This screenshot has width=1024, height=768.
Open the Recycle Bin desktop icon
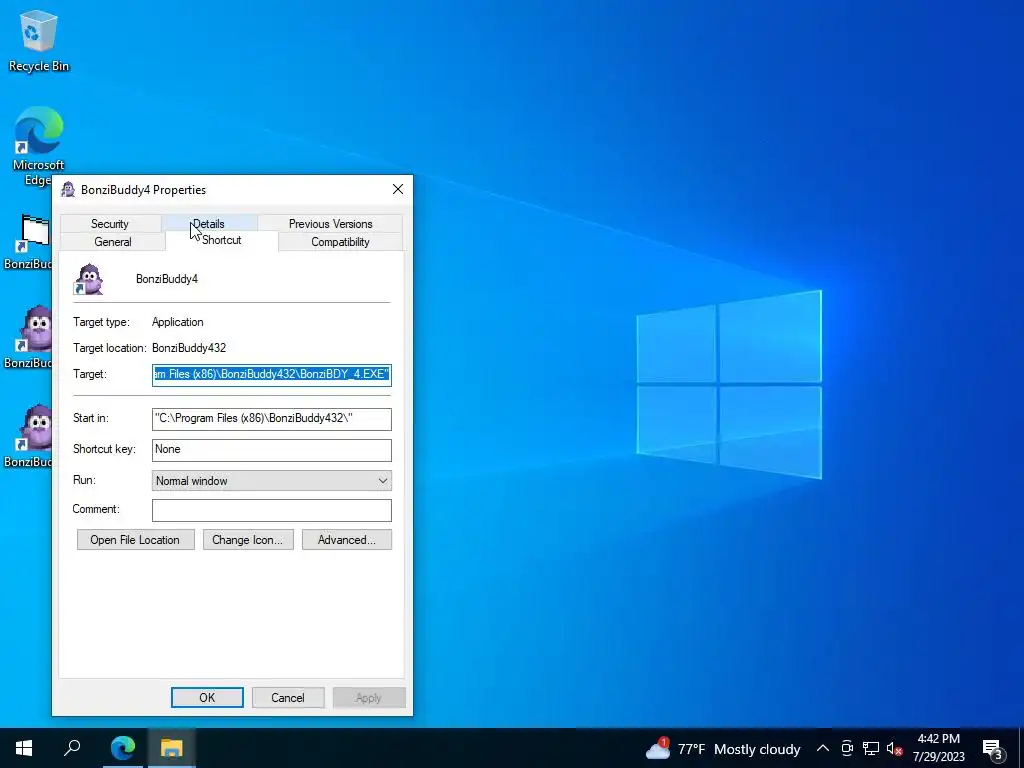coord(39,40)
